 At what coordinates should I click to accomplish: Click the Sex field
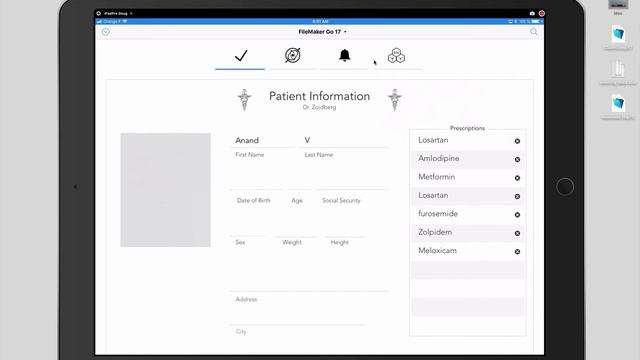(x=247, y=229)
